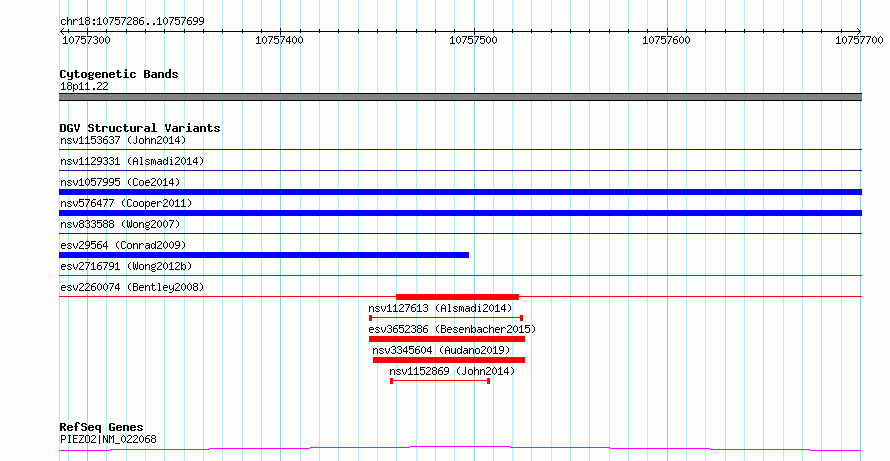The image size is (890, 461).
Task: Select the nsv1129331 (Alsmadi2014) variant label
Action: click(x=132, y=161)
